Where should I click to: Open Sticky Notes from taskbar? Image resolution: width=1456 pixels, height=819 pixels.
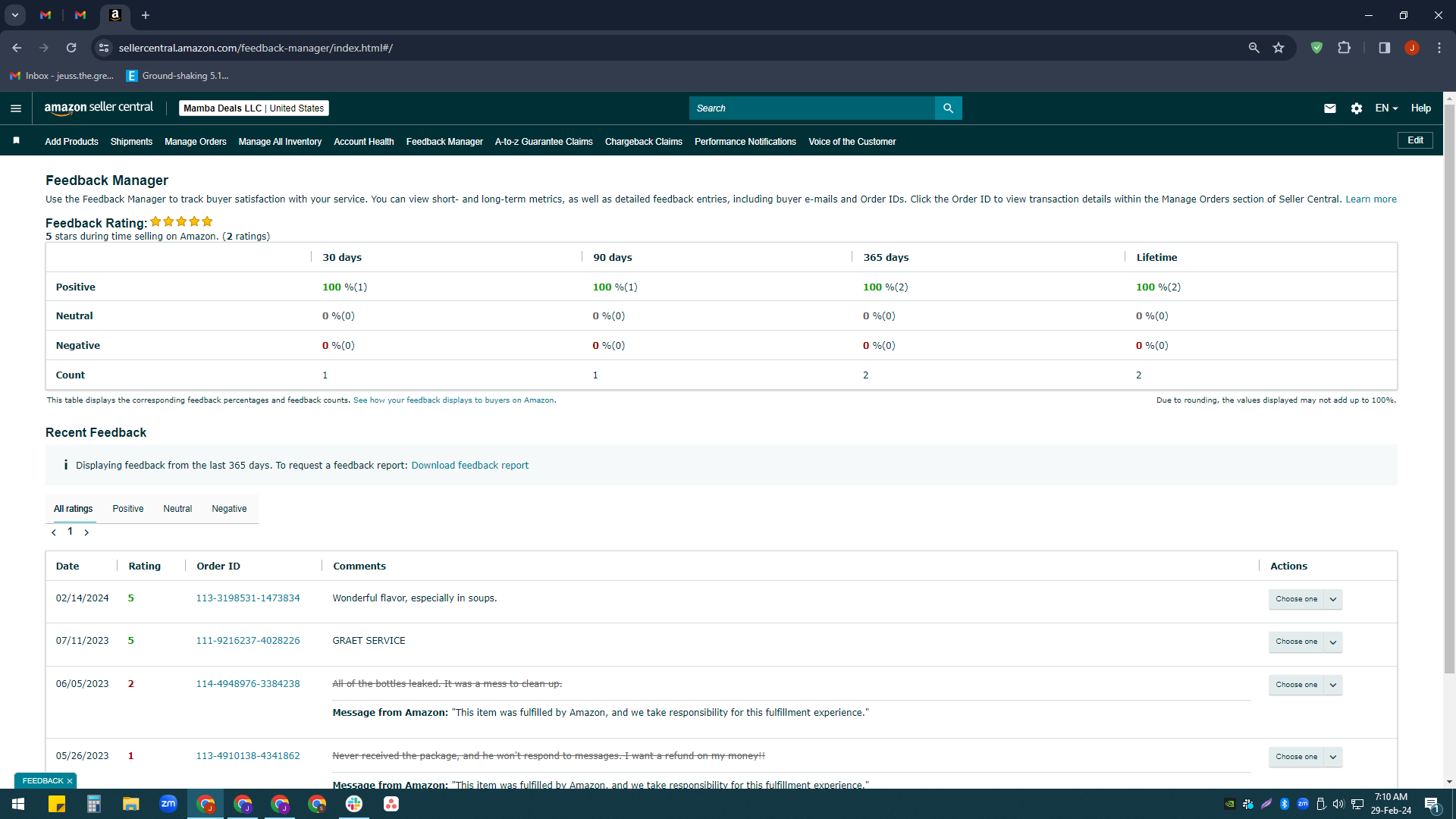pyautogui.click(x=57, y=804)
